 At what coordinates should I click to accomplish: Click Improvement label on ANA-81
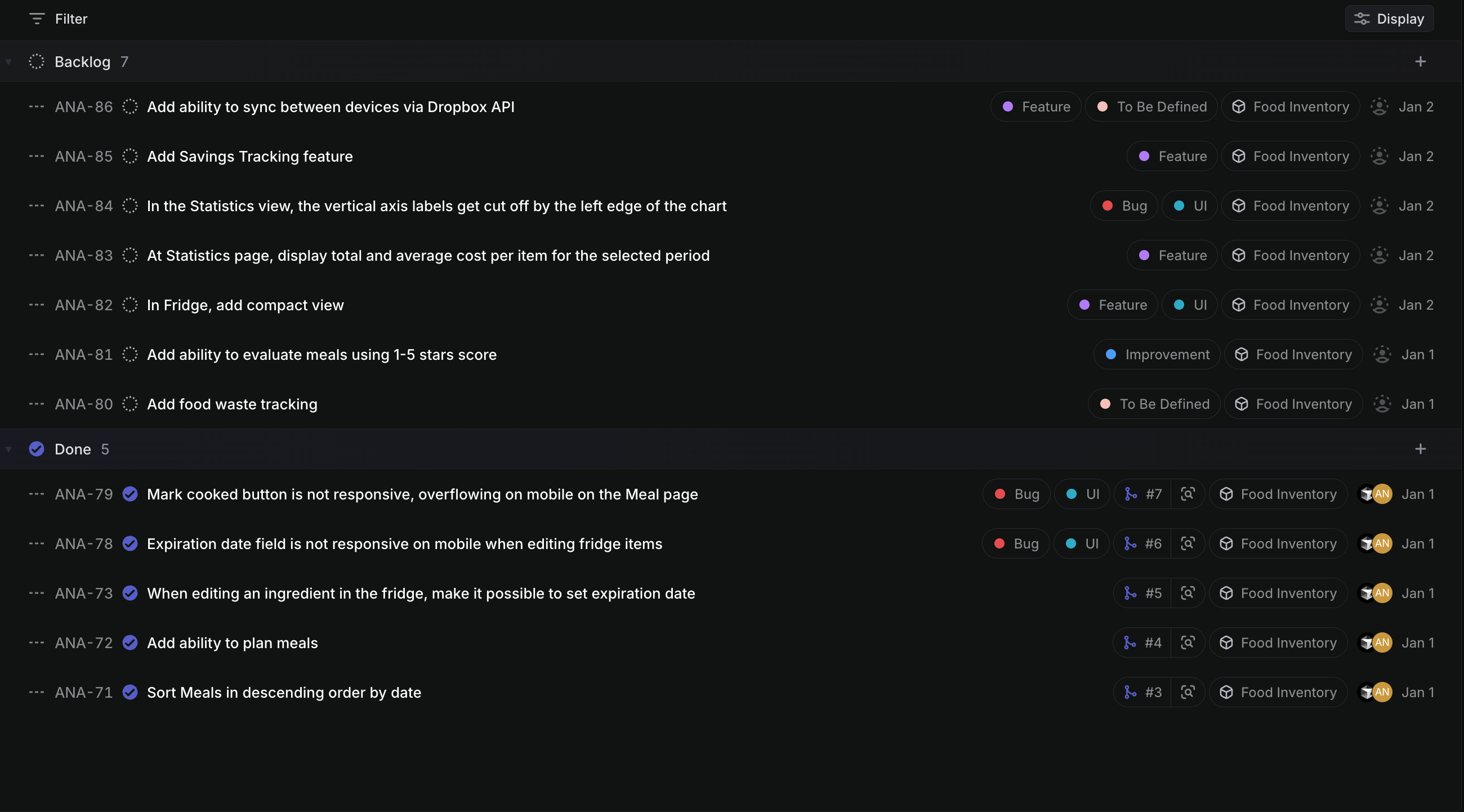(x=1157, y=355)
